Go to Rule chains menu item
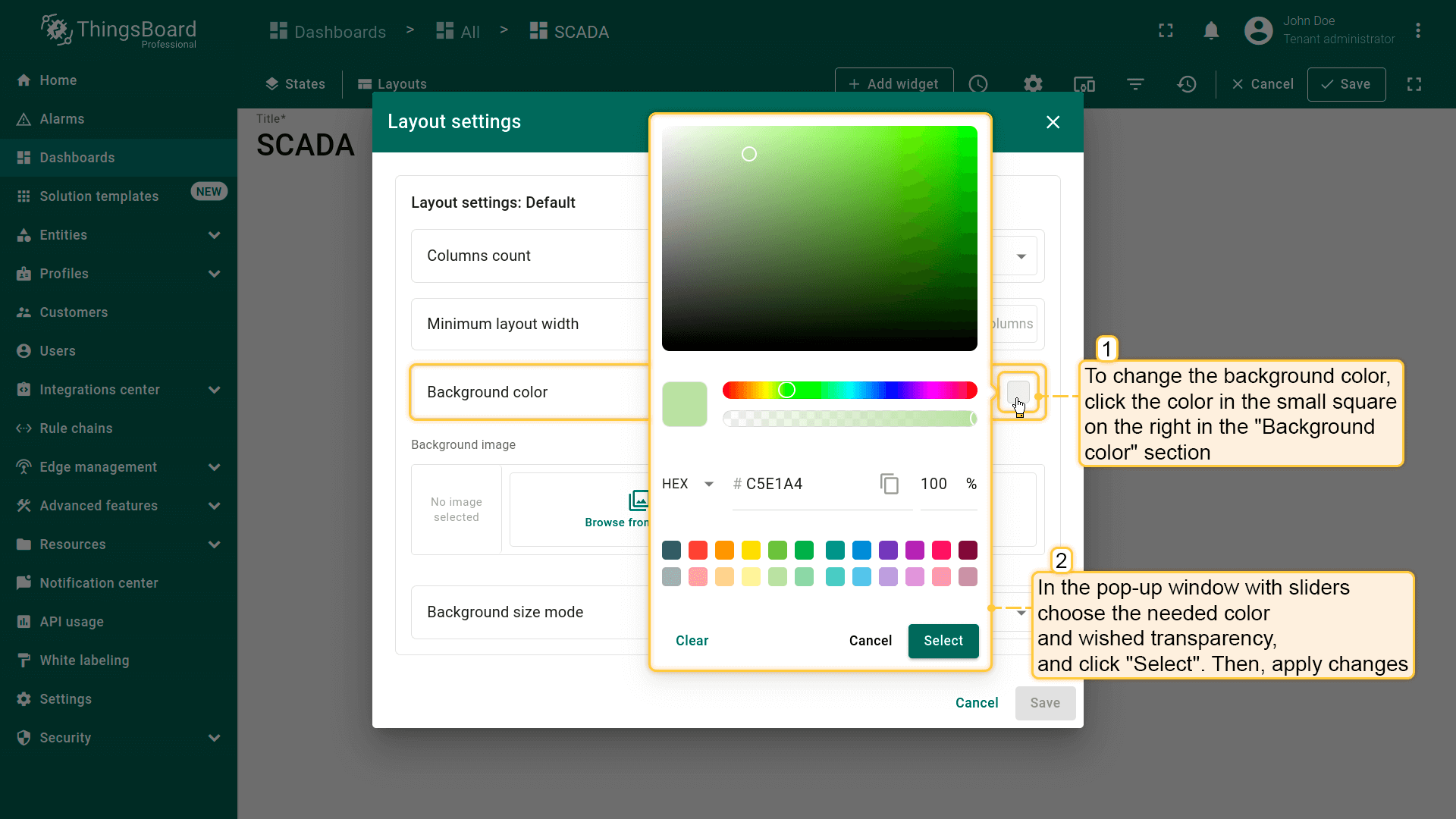The width and height of the screenshot is (1456, 819). (76, 428)
